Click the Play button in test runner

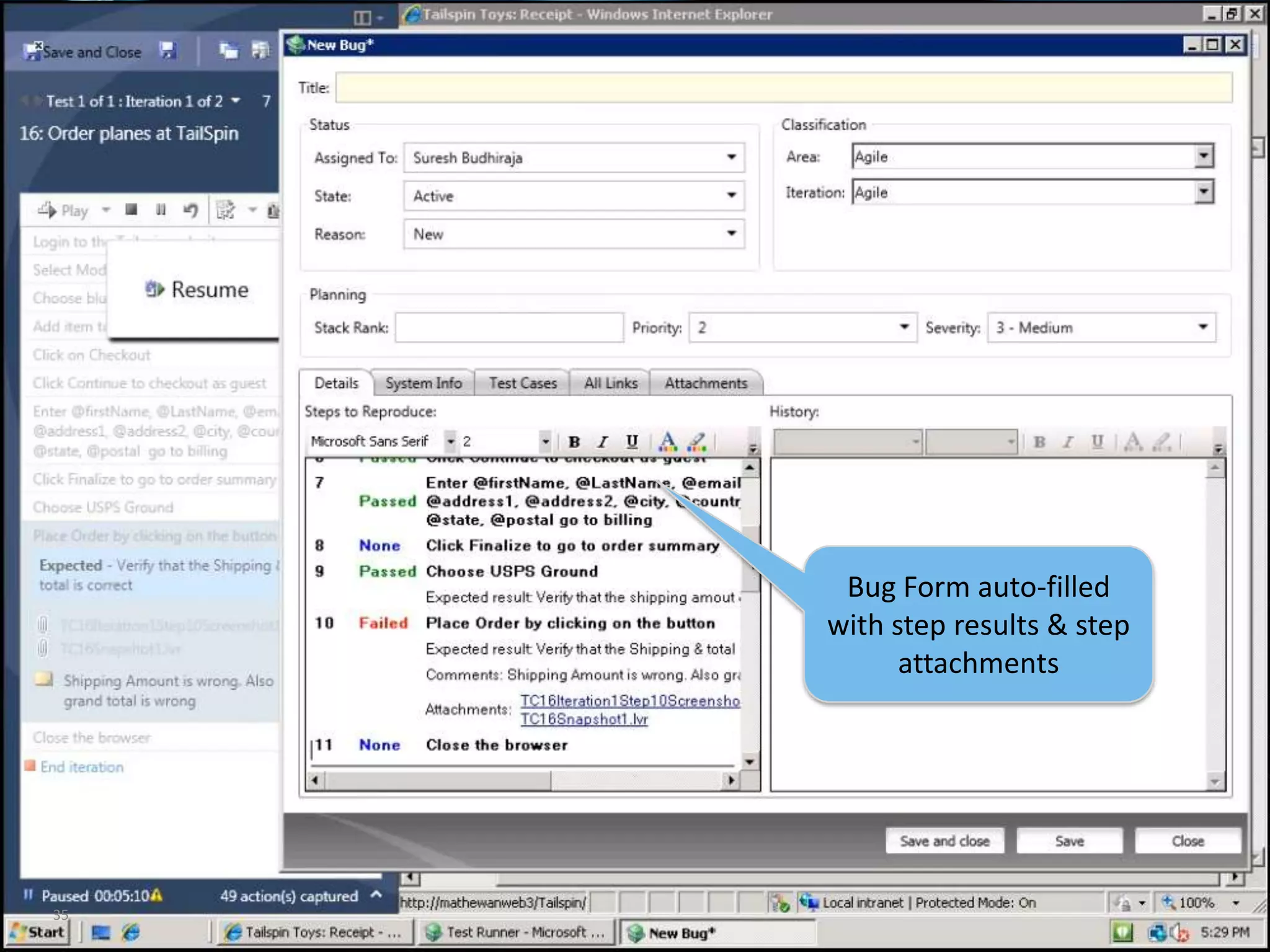[64, 211]
